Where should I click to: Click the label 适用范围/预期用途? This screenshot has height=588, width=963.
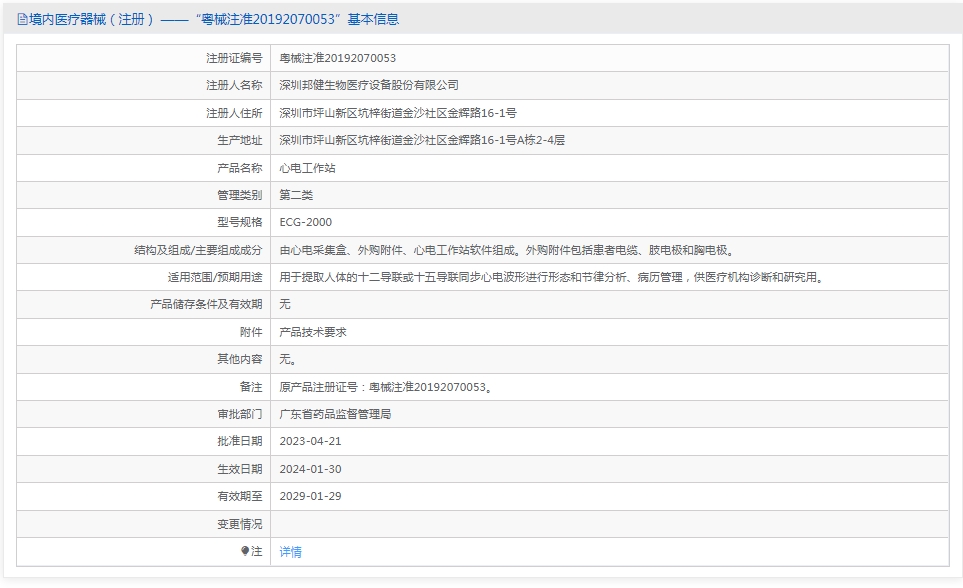point(215,277)
